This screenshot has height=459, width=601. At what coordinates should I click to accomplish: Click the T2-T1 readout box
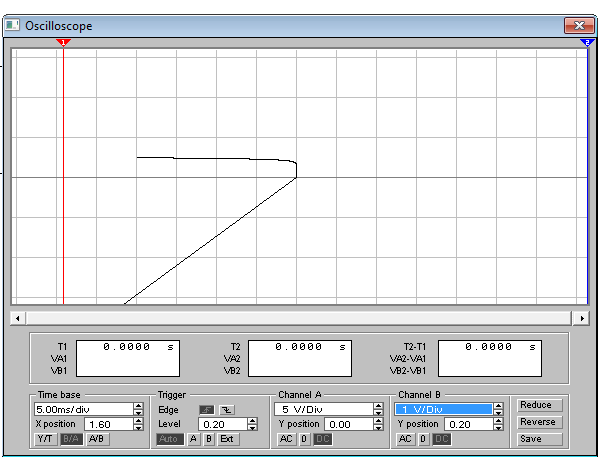coord(490,359)
